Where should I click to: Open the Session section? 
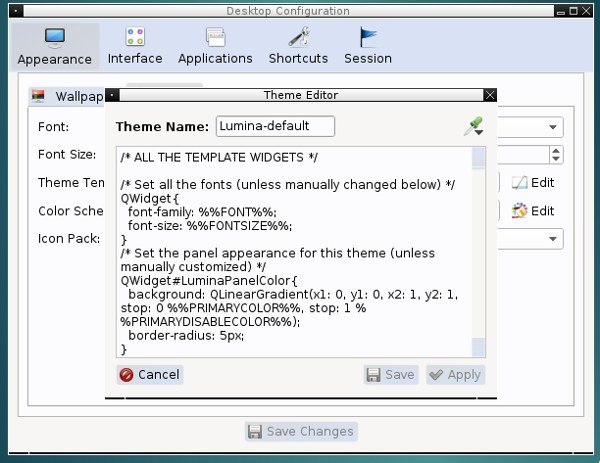coord(368,46)
